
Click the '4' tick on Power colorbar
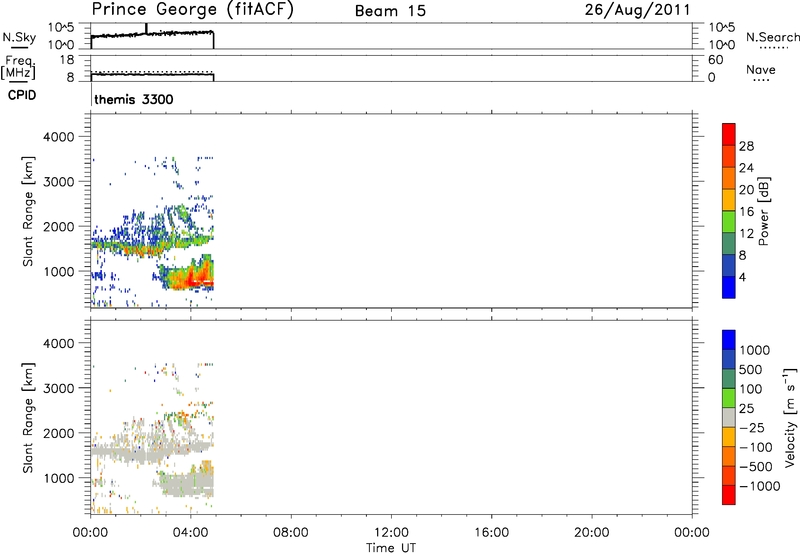[742, 277]
